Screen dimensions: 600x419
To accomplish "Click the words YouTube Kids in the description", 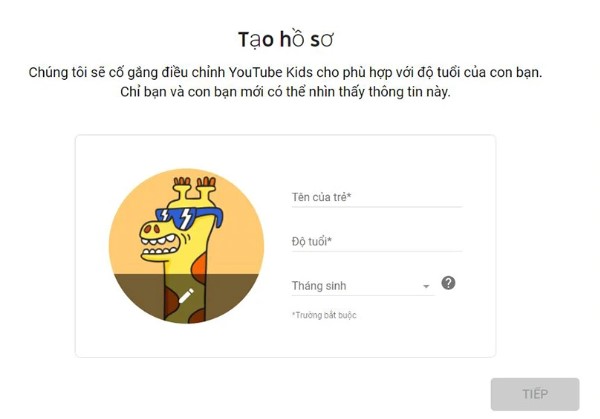I will [271, 72].
